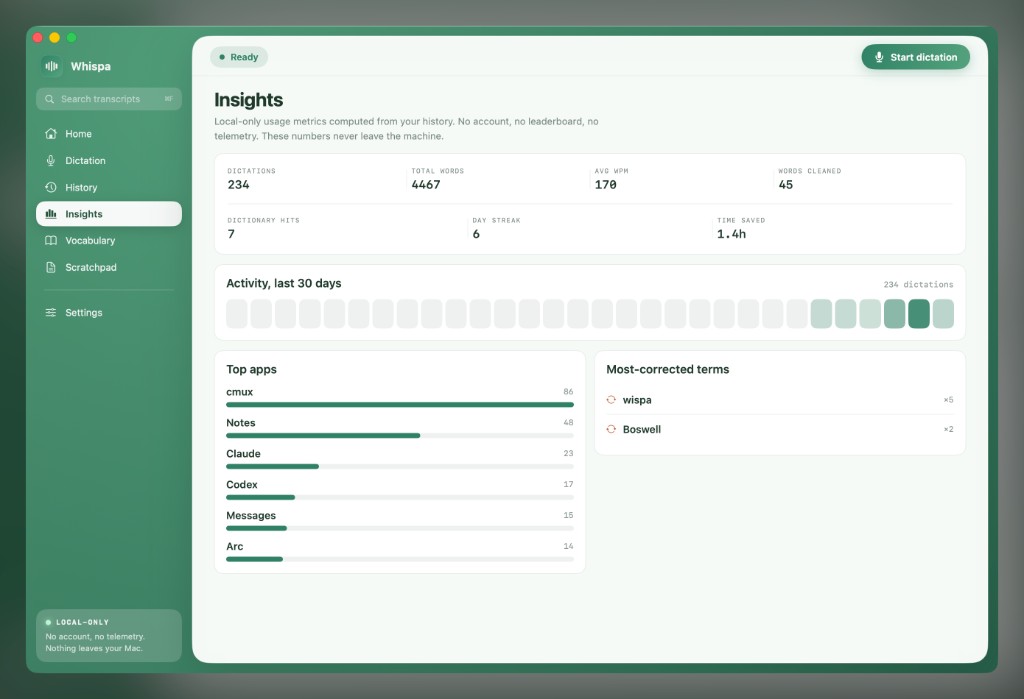Click the Ready status pill
Image resolution: width=1024 pixels, height=699 pixels.
239,57
